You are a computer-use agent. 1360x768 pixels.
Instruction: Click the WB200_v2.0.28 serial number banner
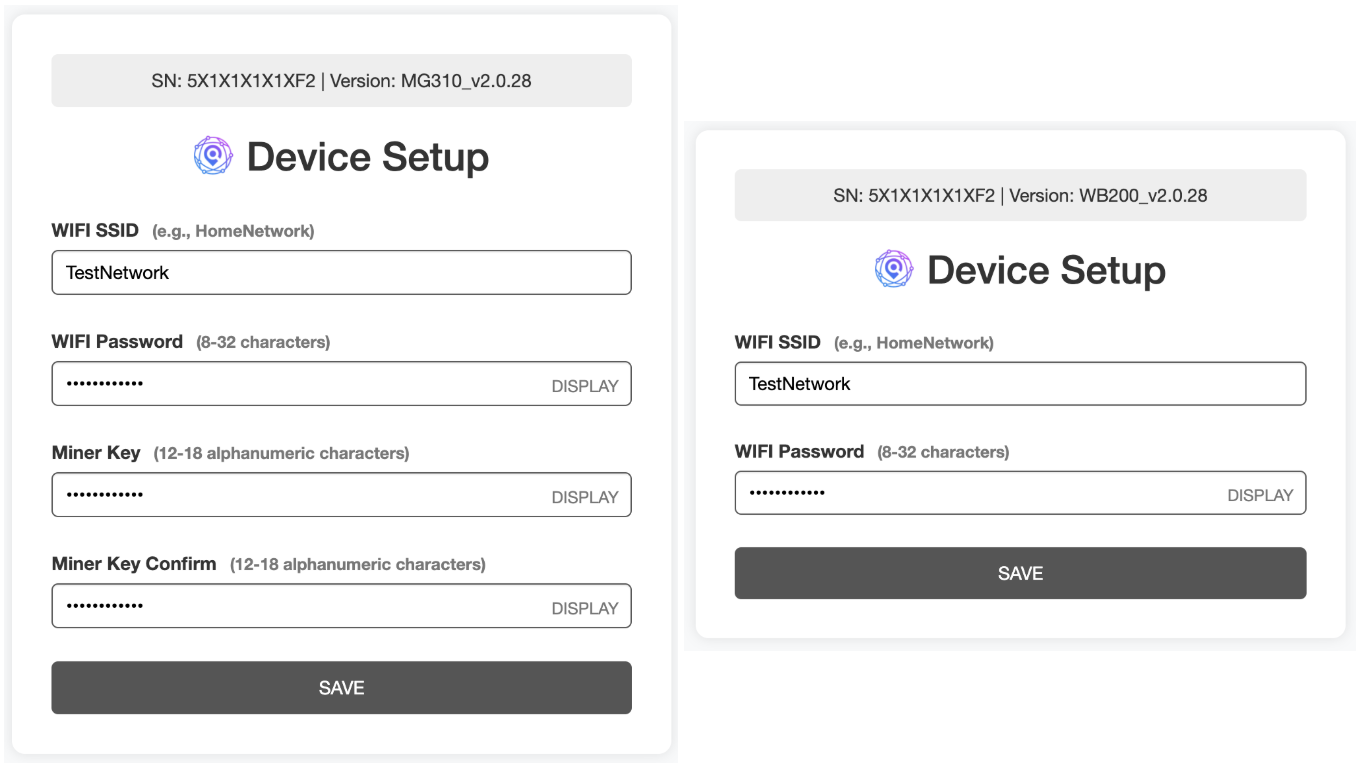(x=1020, y=196)
